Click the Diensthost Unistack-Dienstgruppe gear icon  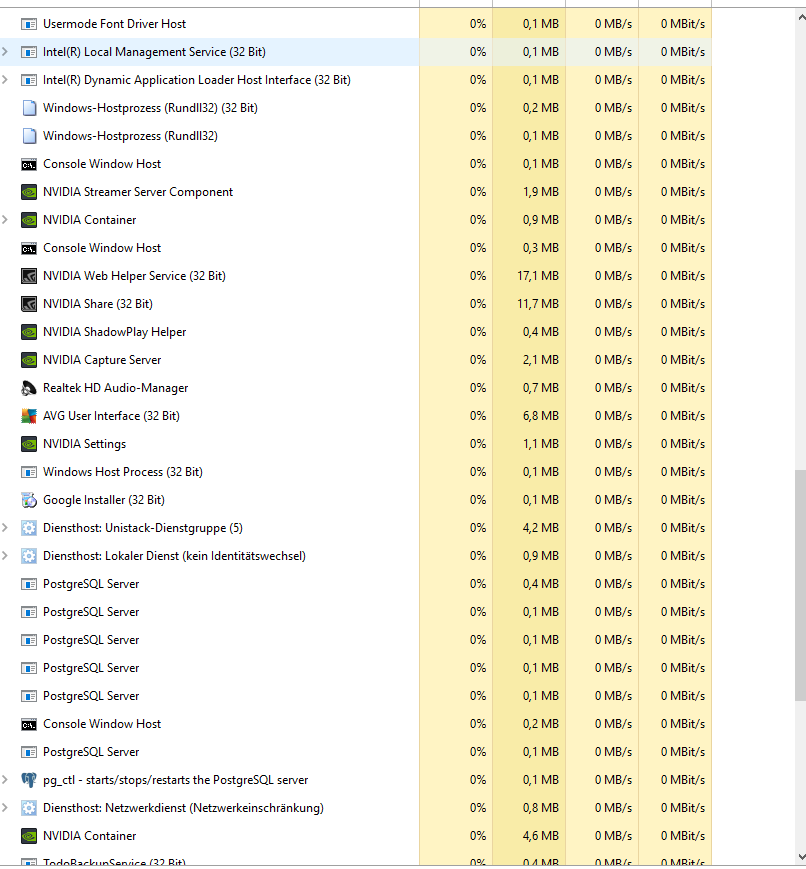(x=29, y=528)
